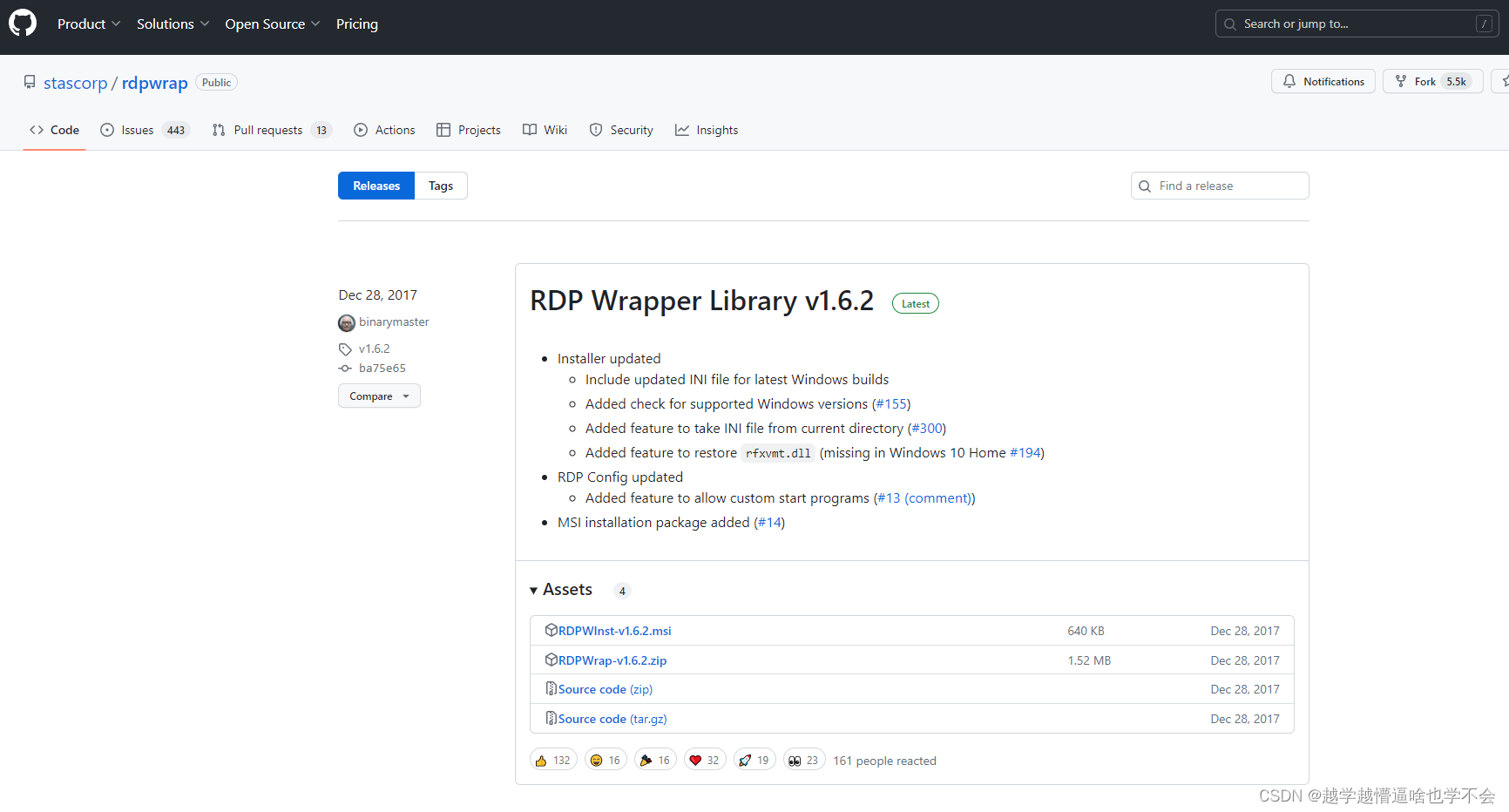Click the package icon beside RDPWrap-v1.6.2.zip

551,660
